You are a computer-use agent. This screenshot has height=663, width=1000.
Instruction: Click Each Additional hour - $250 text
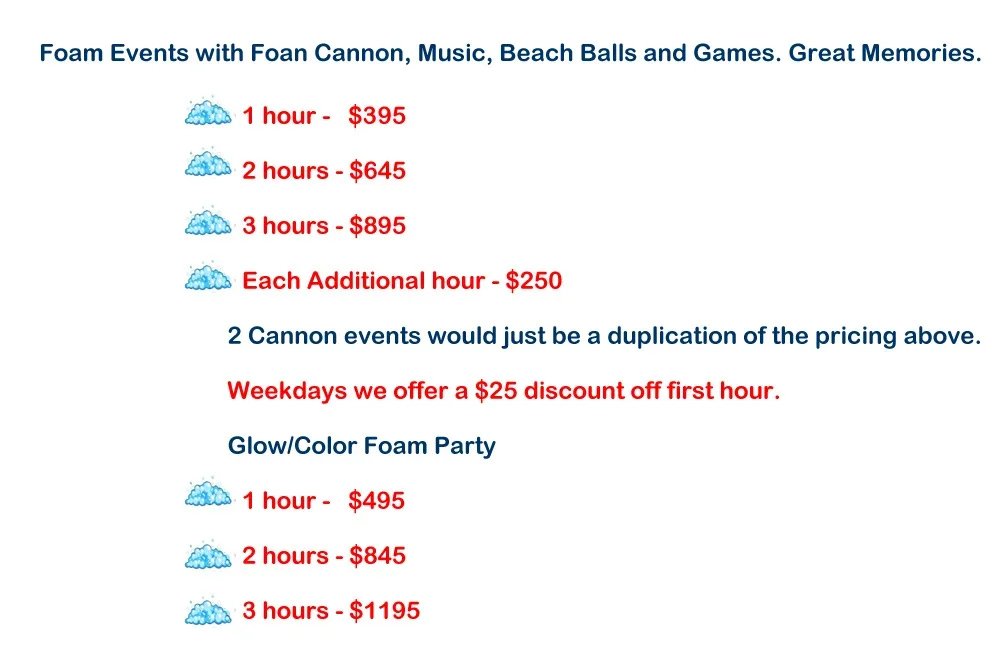pos(402,281)
